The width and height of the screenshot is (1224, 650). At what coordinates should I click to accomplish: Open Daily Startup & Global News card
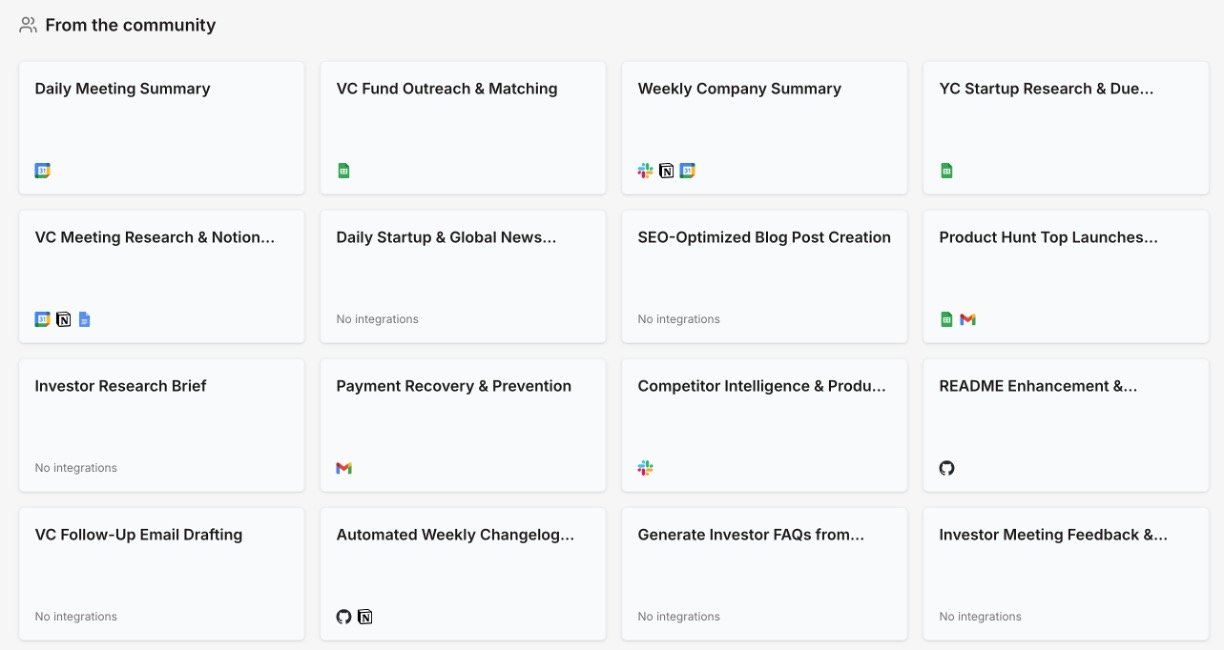pyautogui.click(x=462, y=276)
